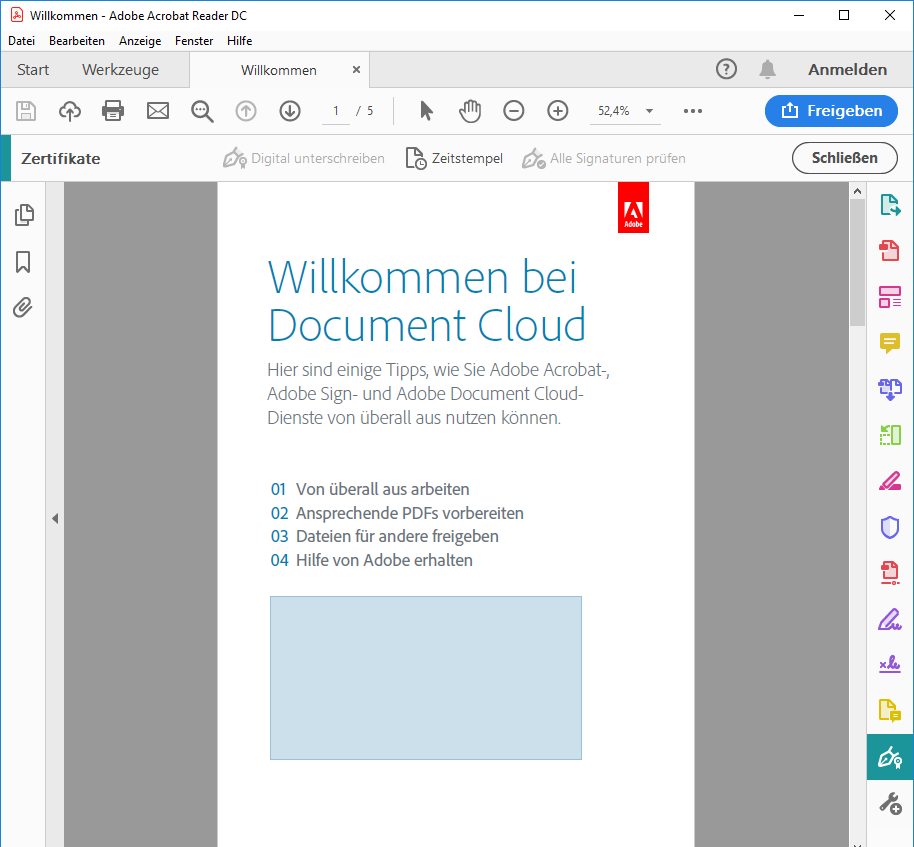The image size is (914, 847).
Task: Click the vertical scrollbar thumb
Action: (x=857, y=262)
